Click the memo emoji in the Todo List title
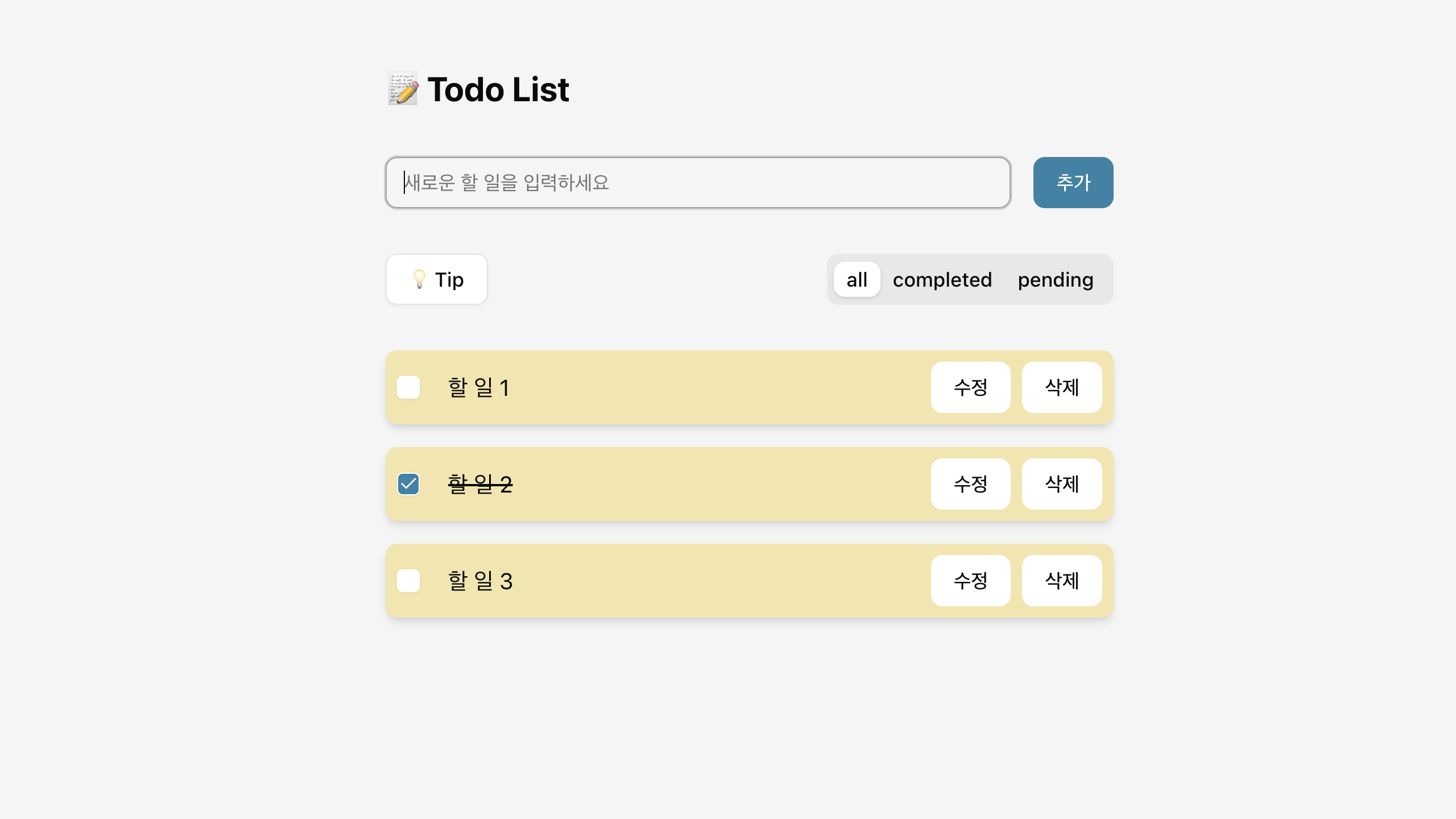The width and height of the screenshot is (1456, 819). (x=402, y=89)
